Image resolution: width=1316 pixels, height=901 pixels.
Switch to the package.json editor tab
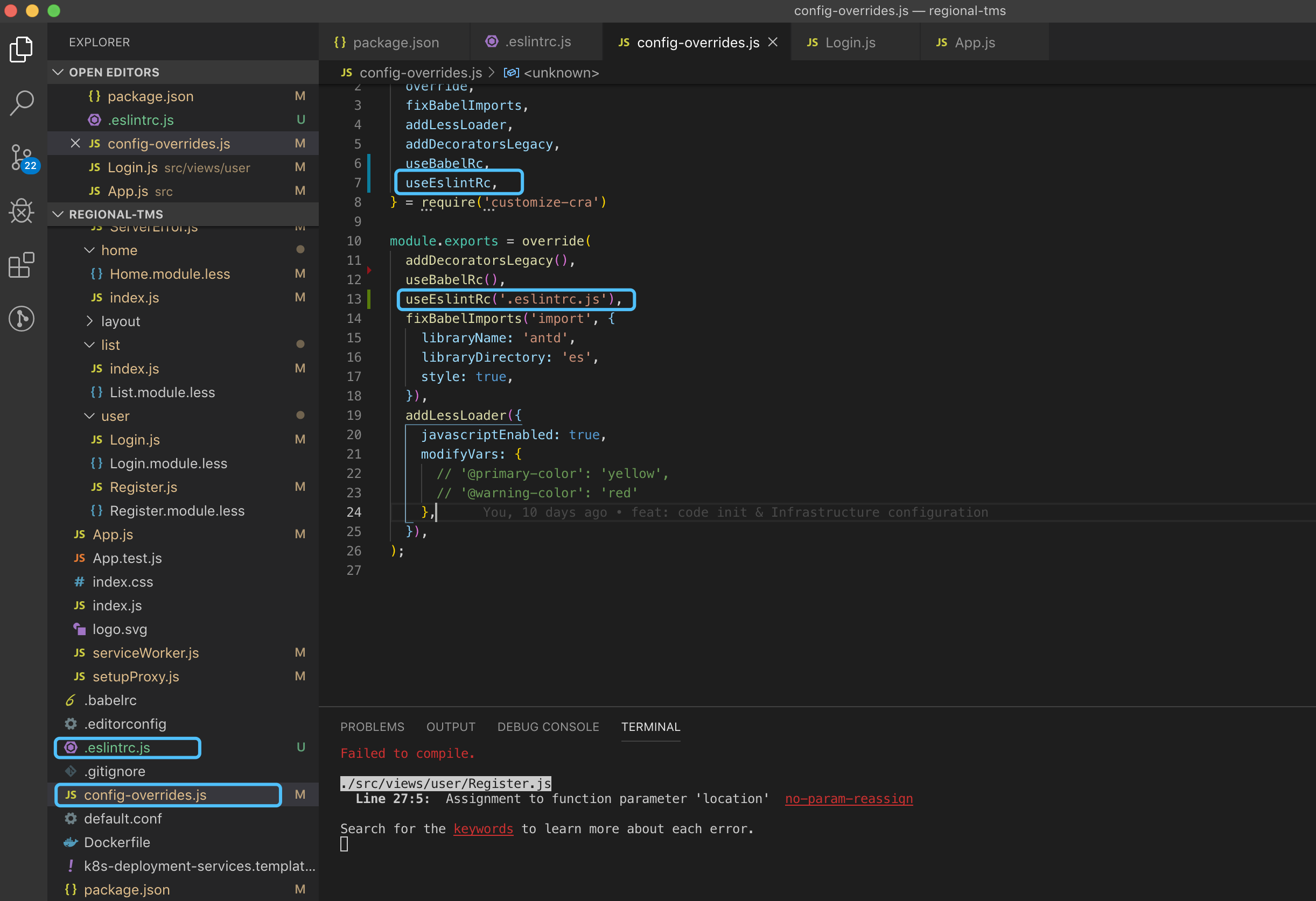coord(395,43)
